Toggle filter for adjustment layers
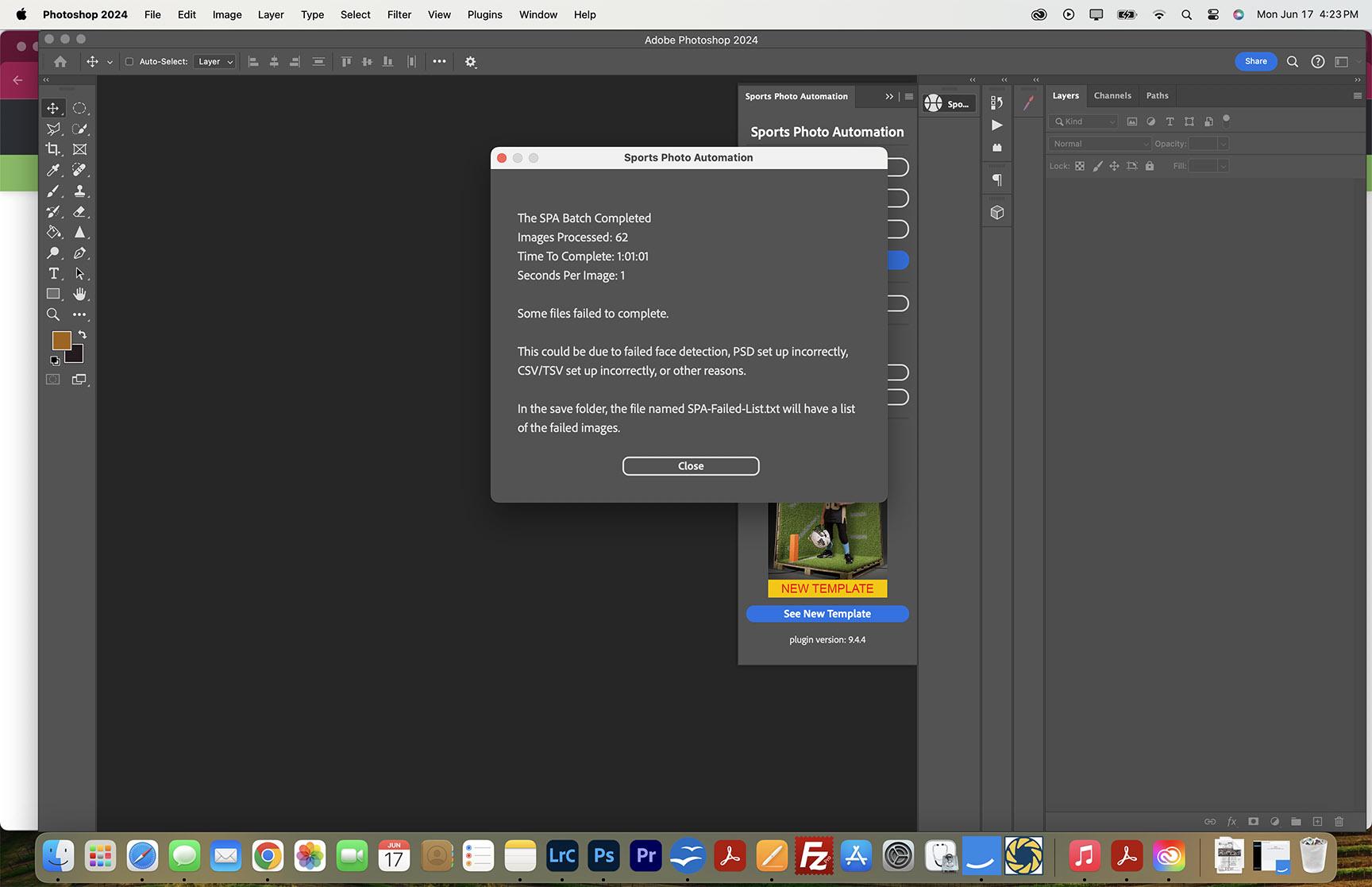Viewport: 1372px width, 887px height. (1150, 121)
